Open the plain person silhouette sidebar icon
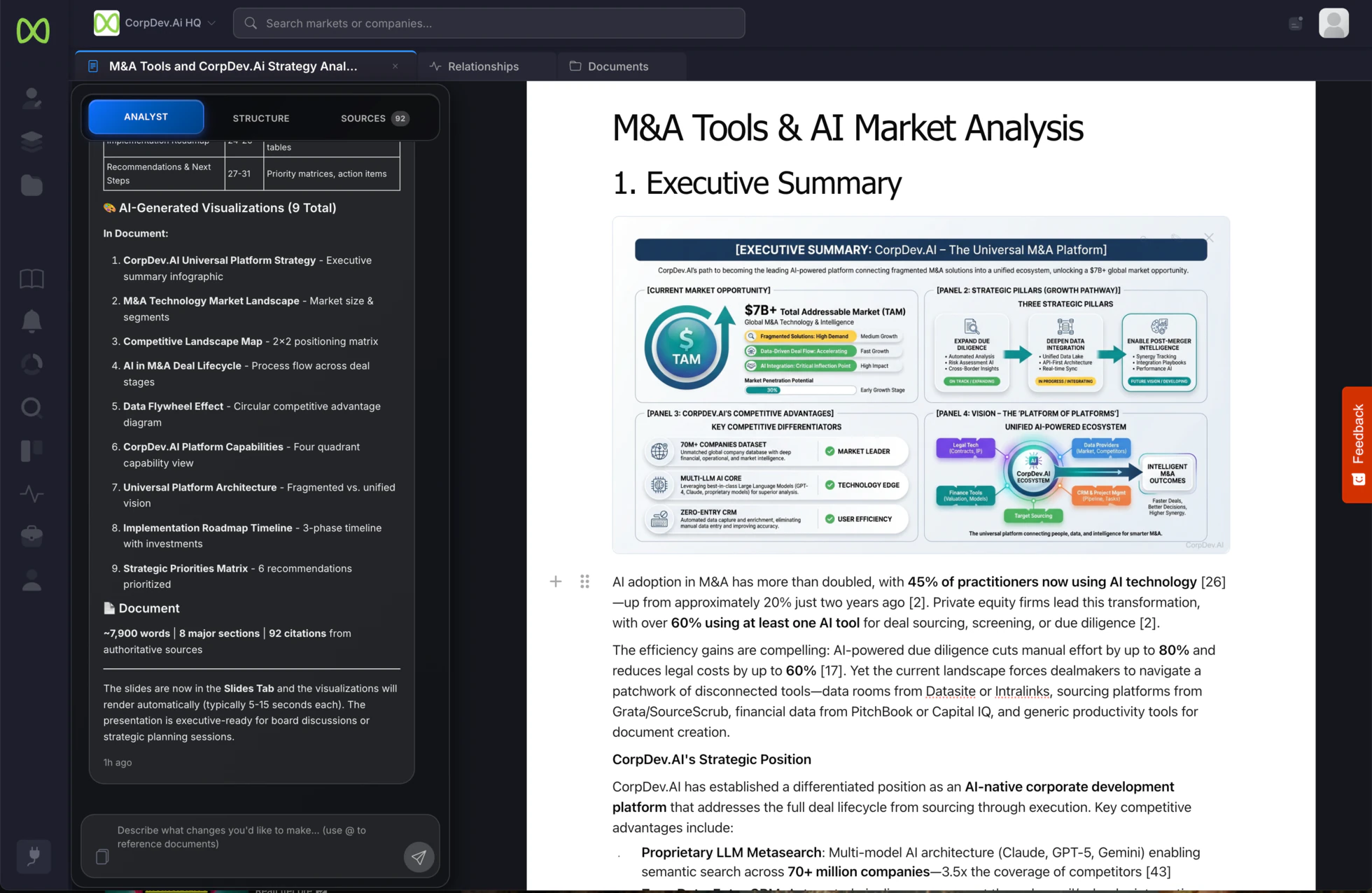 [31, 580]
